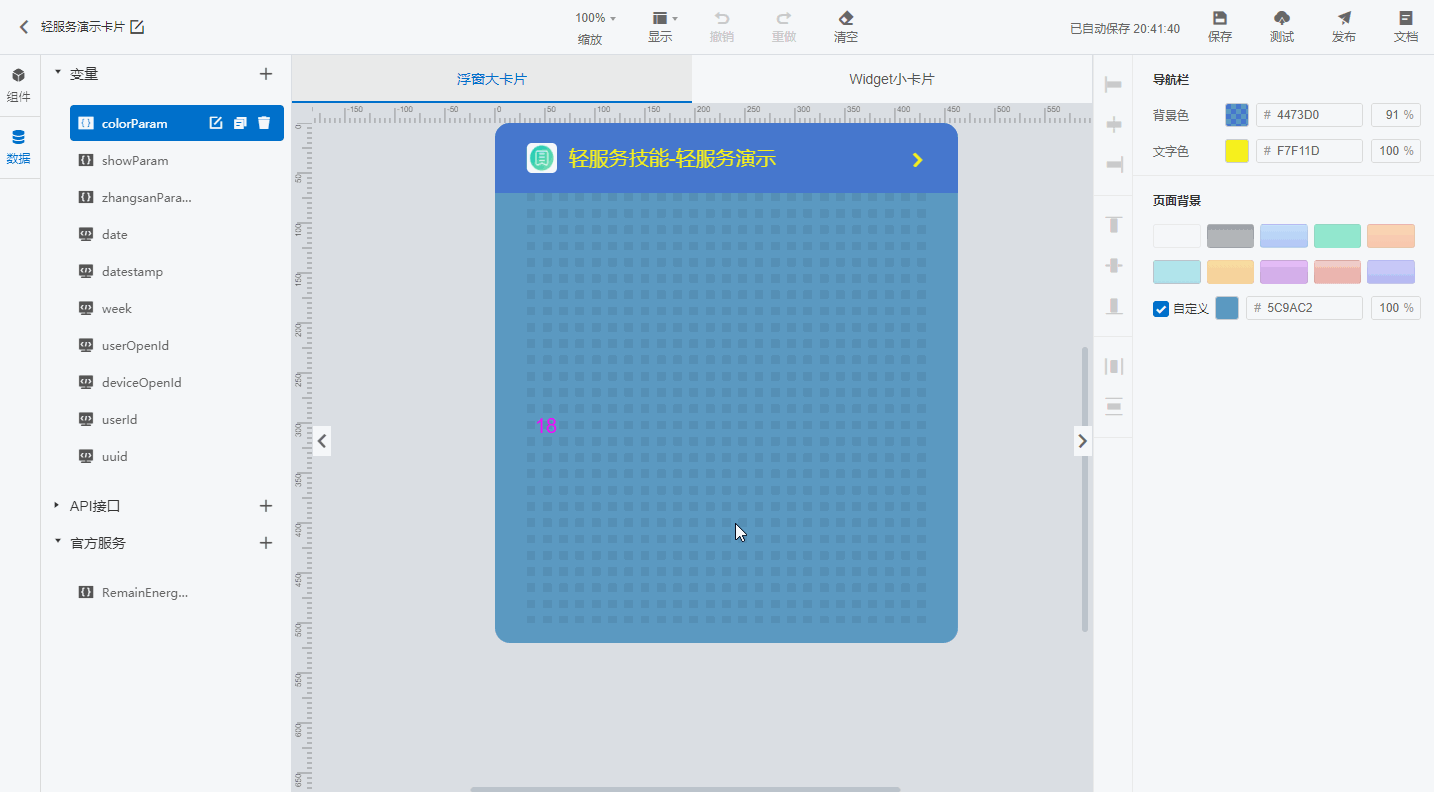Click the yellow 文字色 color swatch

[x=1237, y=151]
